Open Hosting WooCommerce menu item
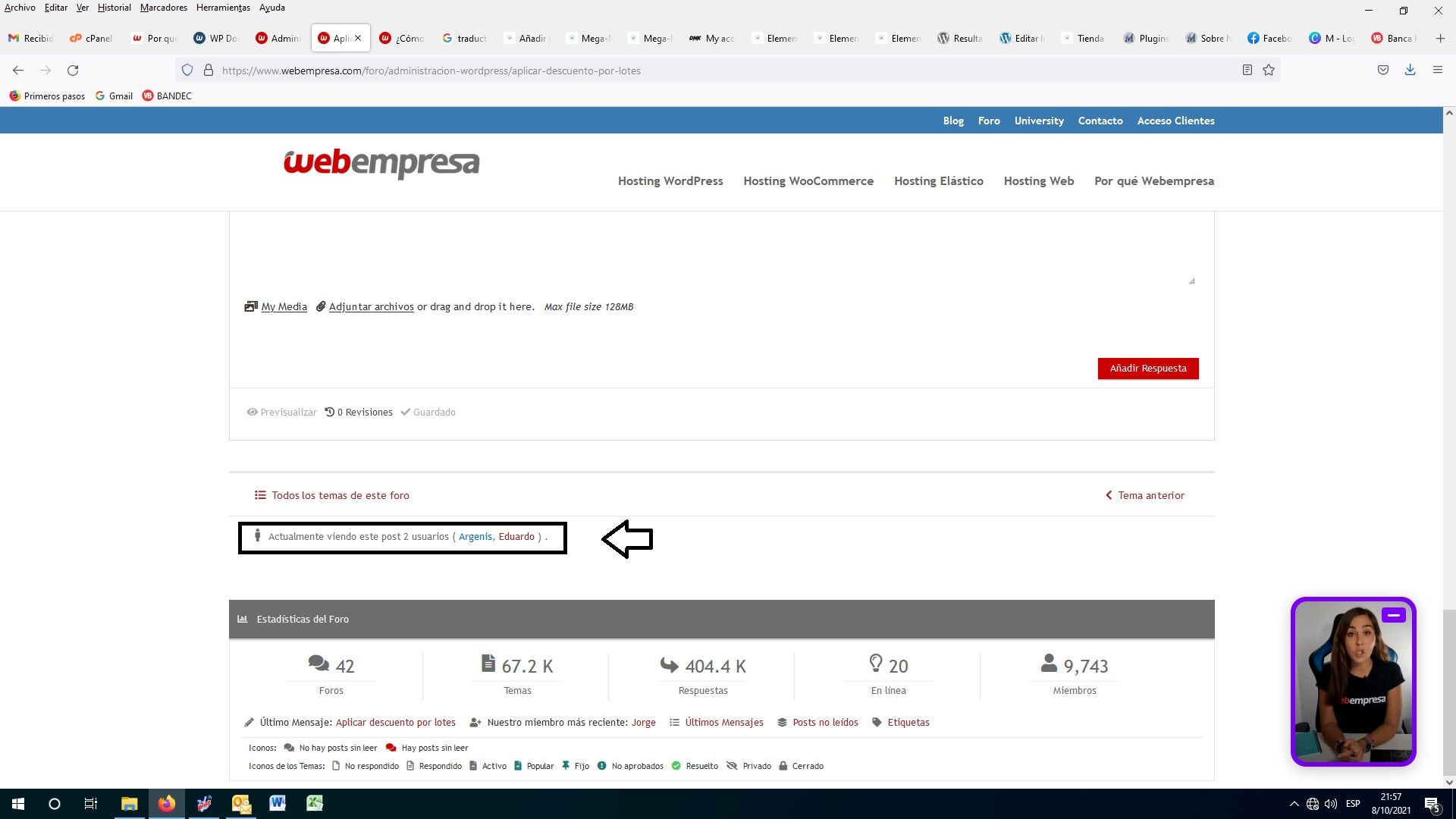Viewport: 1456px width, 819px height. [x=808, y=180]
